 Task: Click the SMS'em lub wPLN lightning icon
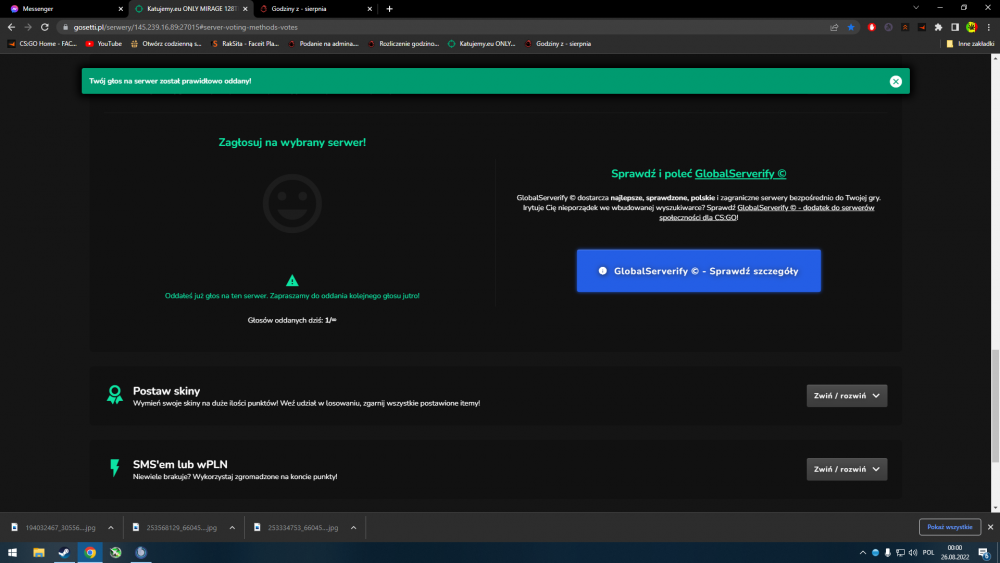click(115, 468)
